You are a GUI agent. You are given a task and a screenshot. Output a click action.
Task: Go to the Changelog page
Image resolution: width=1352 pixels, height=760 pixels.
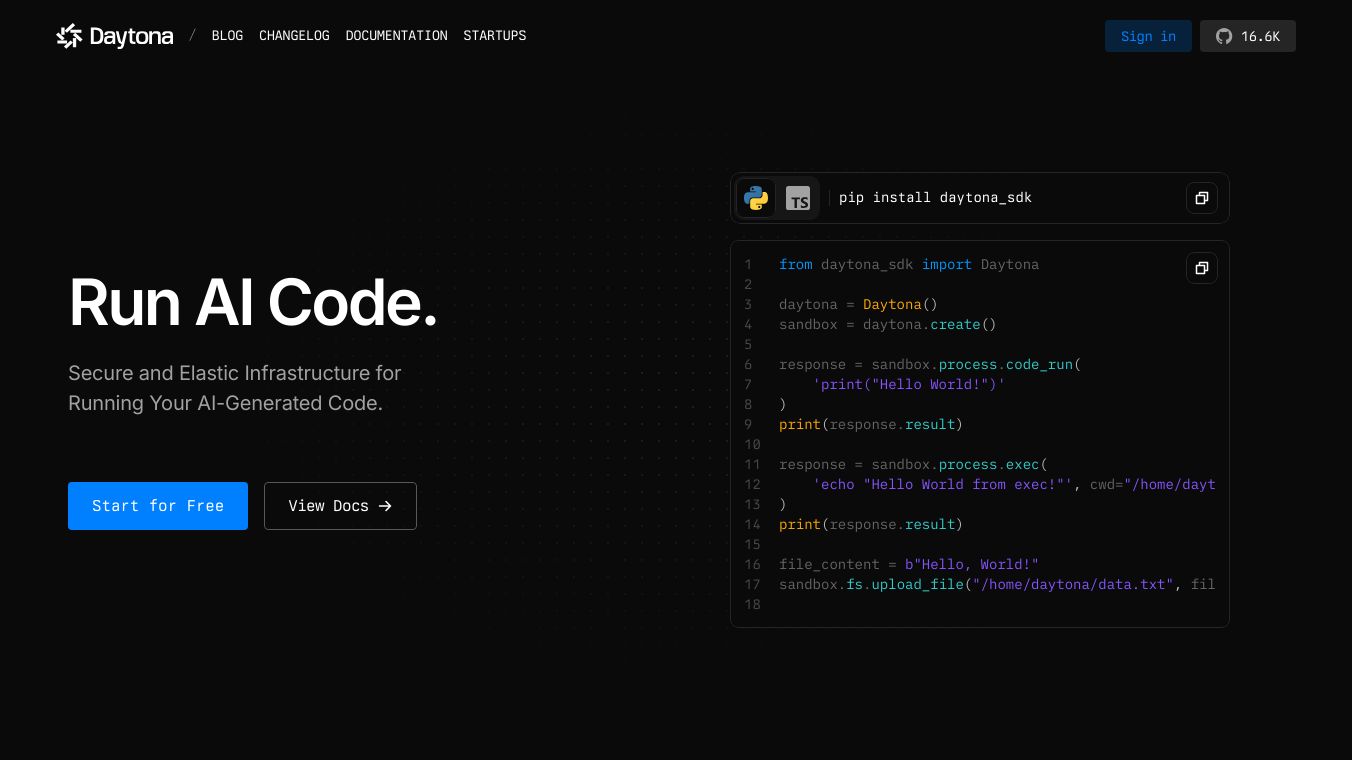(294, 36)
